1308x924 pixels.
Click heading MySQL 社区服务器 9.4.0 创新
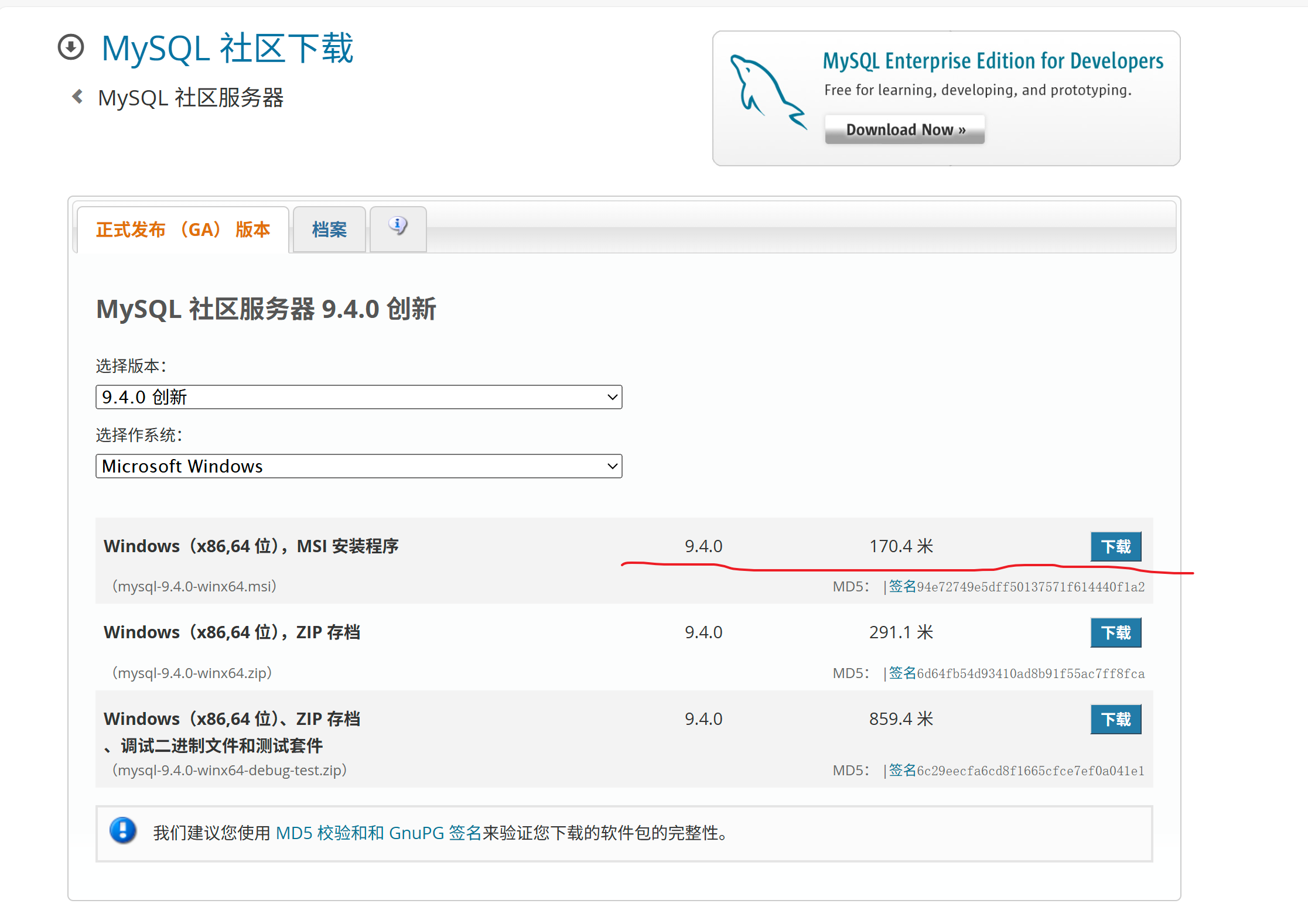pyautogui.click(x=267, y=309)
